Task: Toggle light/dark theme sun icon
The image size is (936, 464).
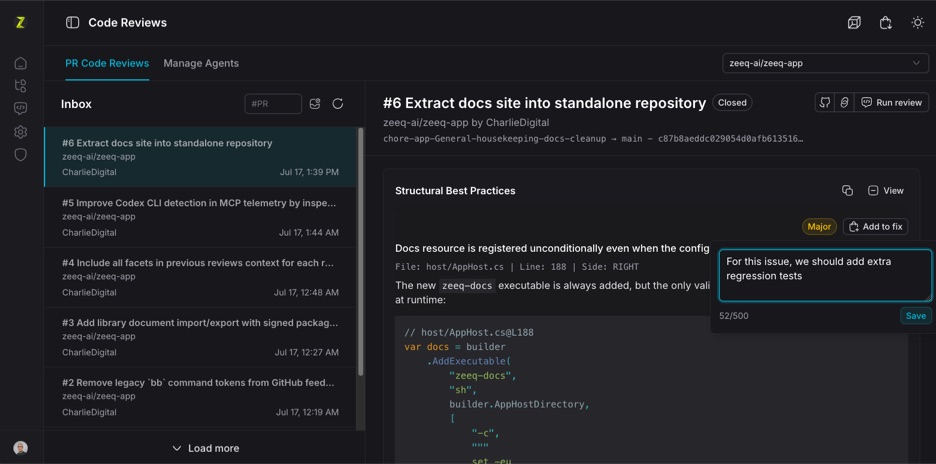Action: point(917,23)
